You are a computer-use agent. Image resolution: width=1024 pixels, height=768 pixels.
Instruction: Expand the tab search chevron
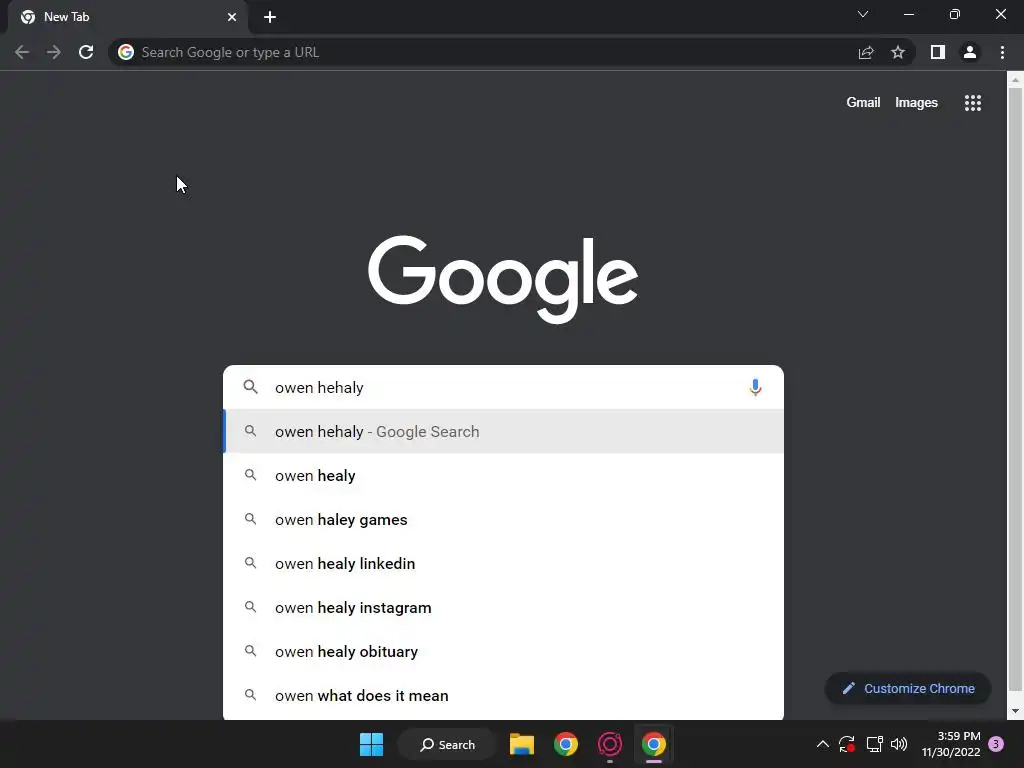coord(863,14)
